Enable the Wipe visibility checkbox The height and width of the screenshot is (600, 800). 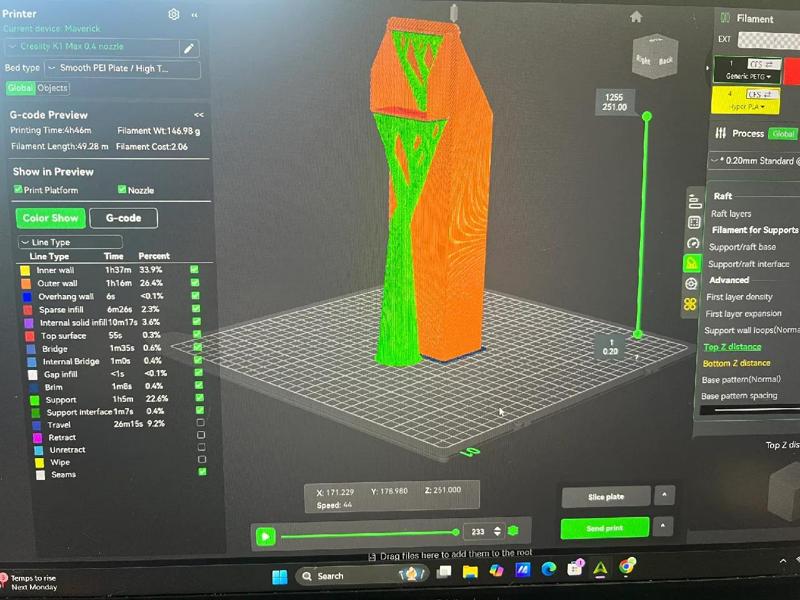[x=202, y=459]
